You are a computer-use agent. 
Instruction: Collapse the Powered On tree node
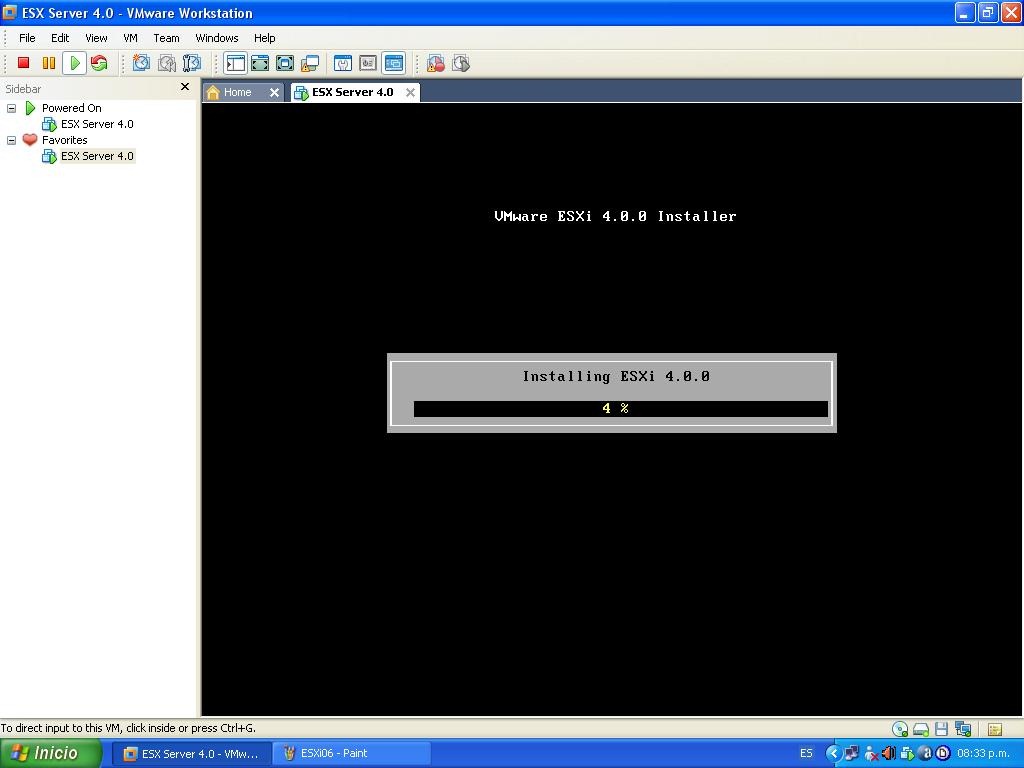(x=11, y=108)
